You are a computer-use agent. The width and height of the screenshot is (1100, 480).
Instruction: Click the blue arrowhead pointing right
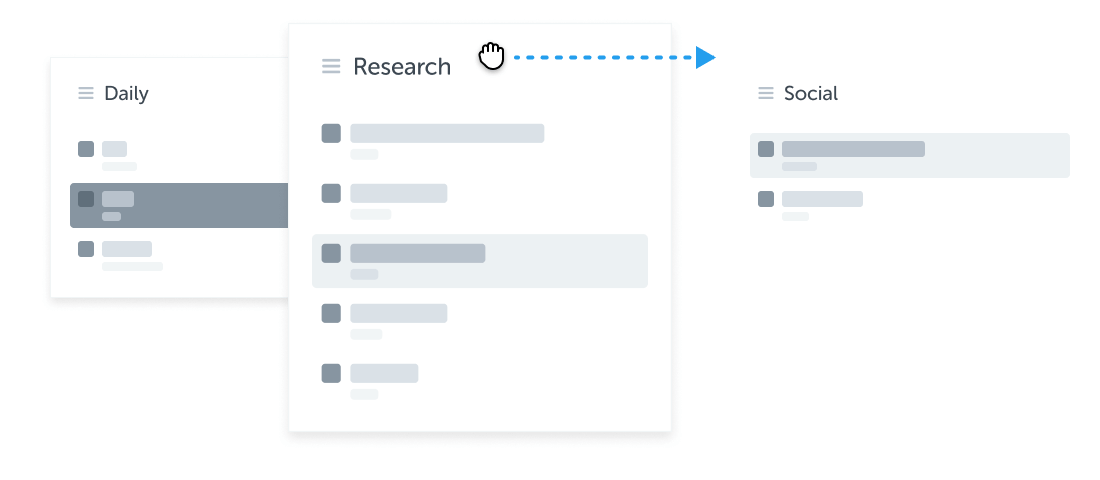[706, 58]
